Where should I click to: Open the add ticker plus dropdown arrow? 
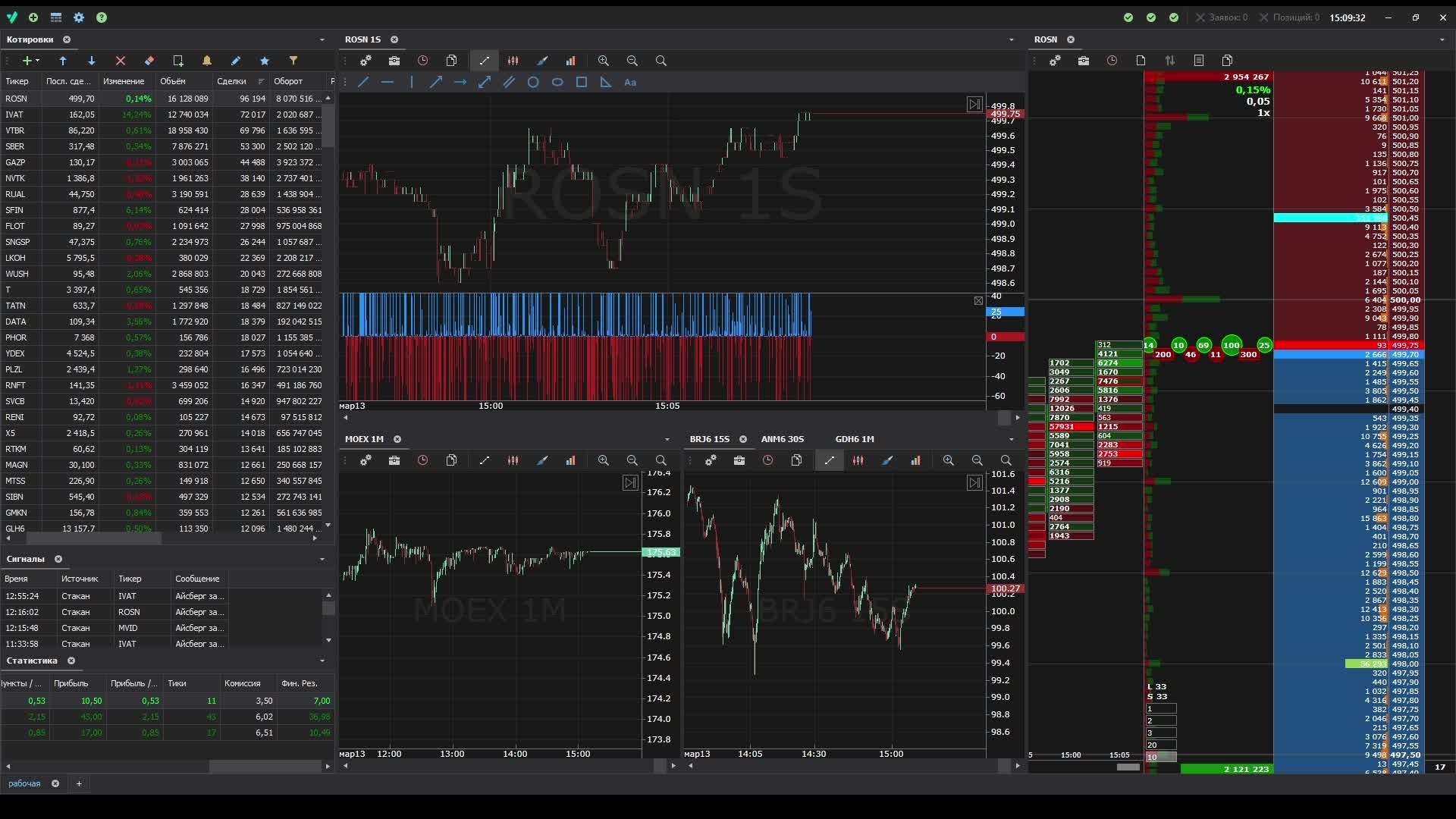pos(37,61)
